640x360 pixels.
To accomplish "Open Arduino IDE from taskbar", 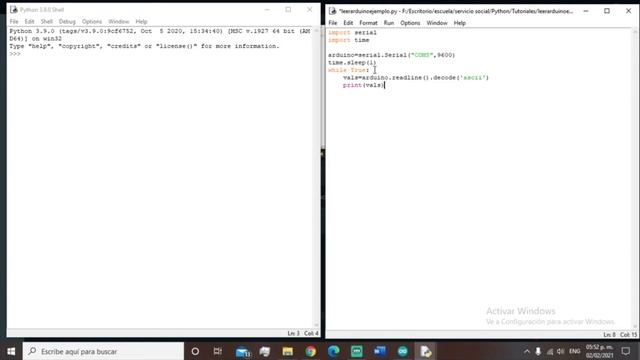I will tap(402, 351).
